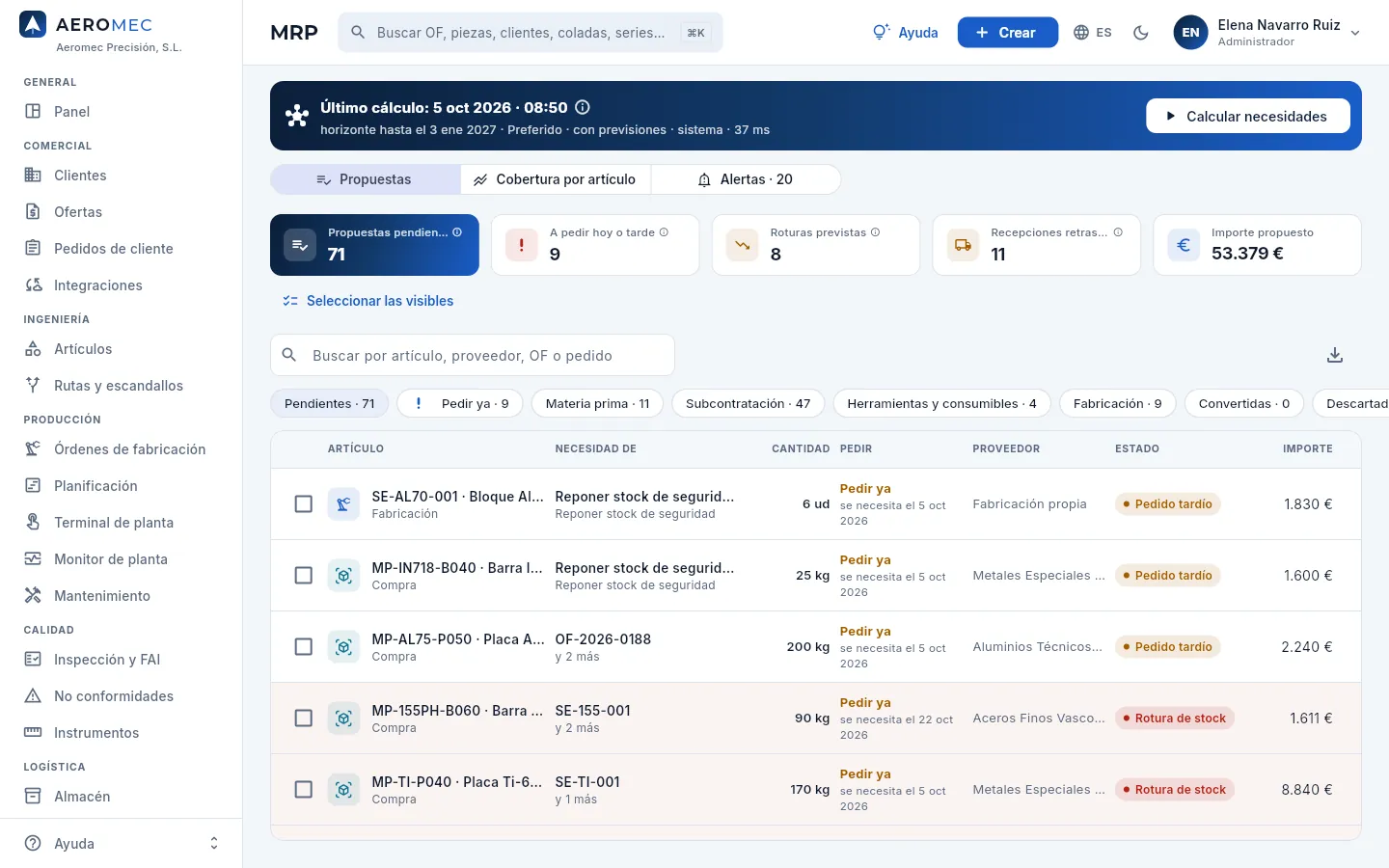Open Integraciones page

click(121, 285)
